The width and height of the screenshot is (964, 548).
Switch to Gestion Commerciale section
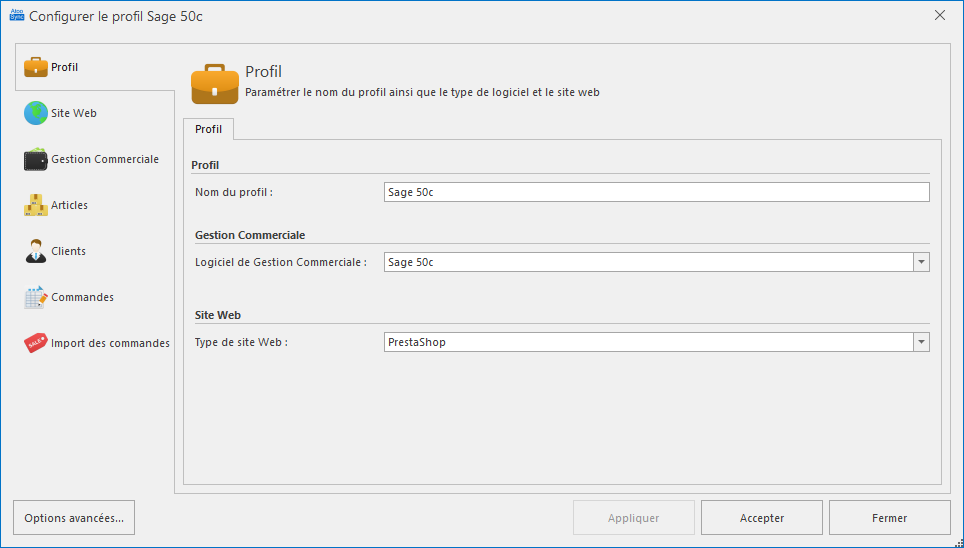(x=95, y=159)
